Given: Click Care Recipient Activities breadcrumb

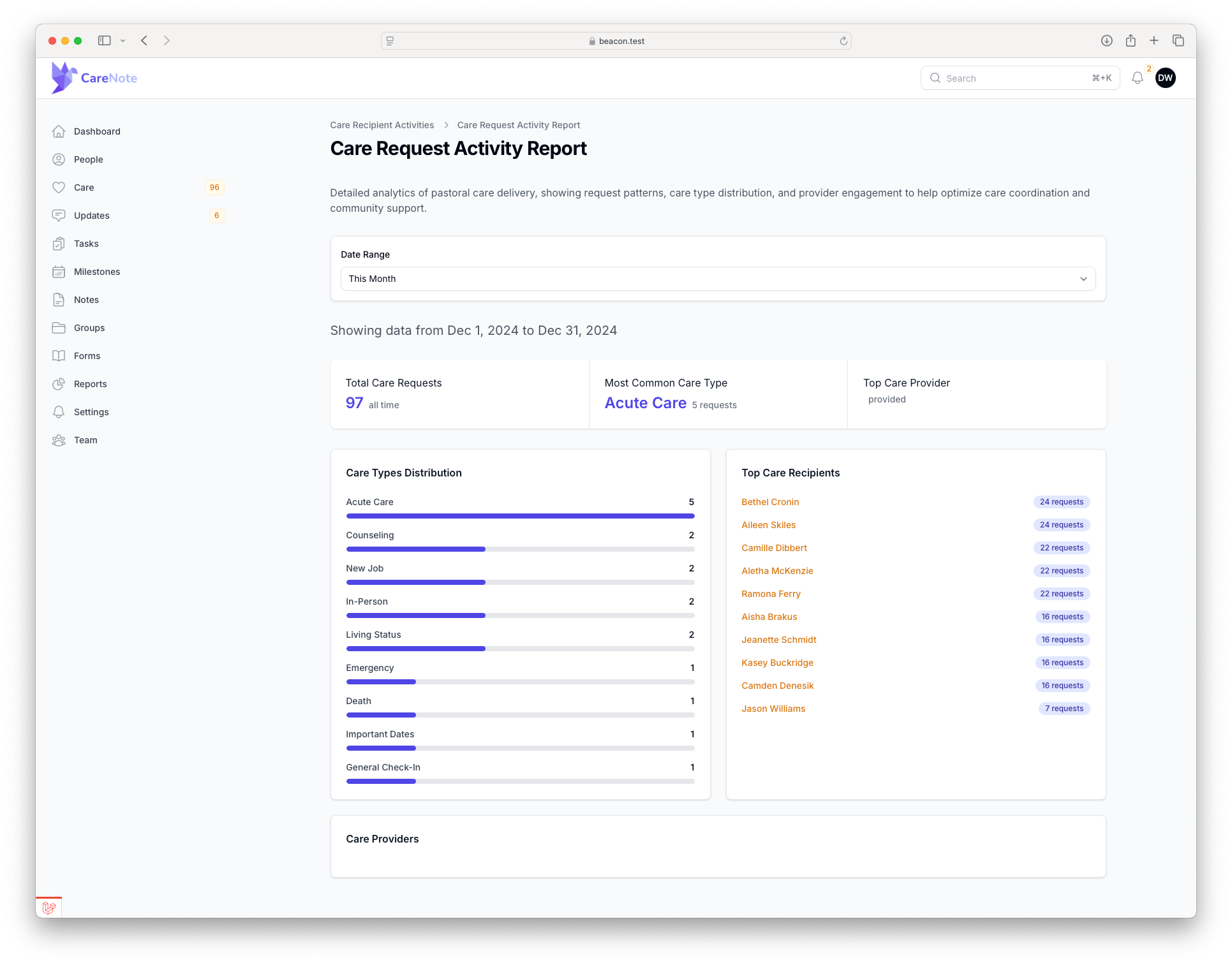Looking at the screenshot, I should tap(382, 125).
